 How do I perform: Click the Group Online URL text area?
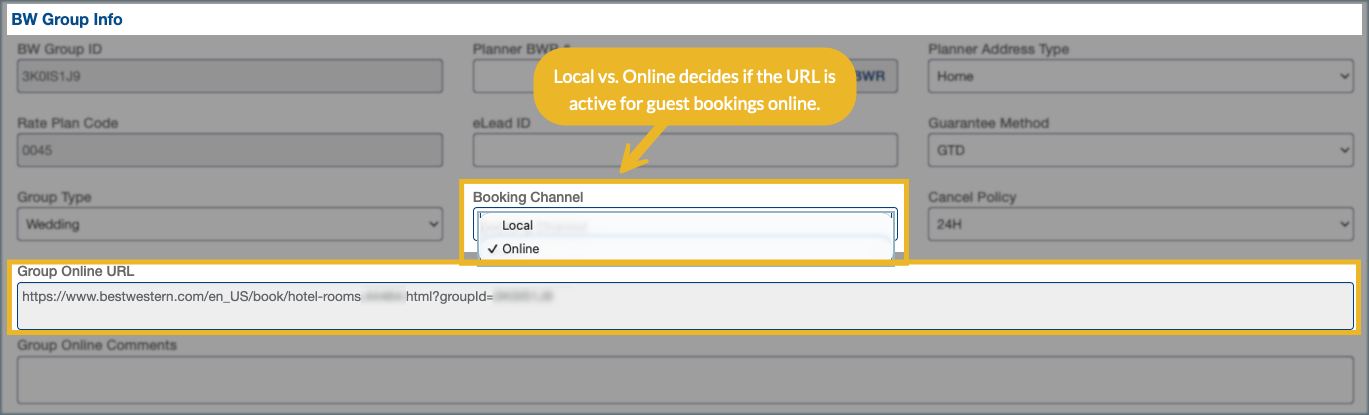(685, 305)
